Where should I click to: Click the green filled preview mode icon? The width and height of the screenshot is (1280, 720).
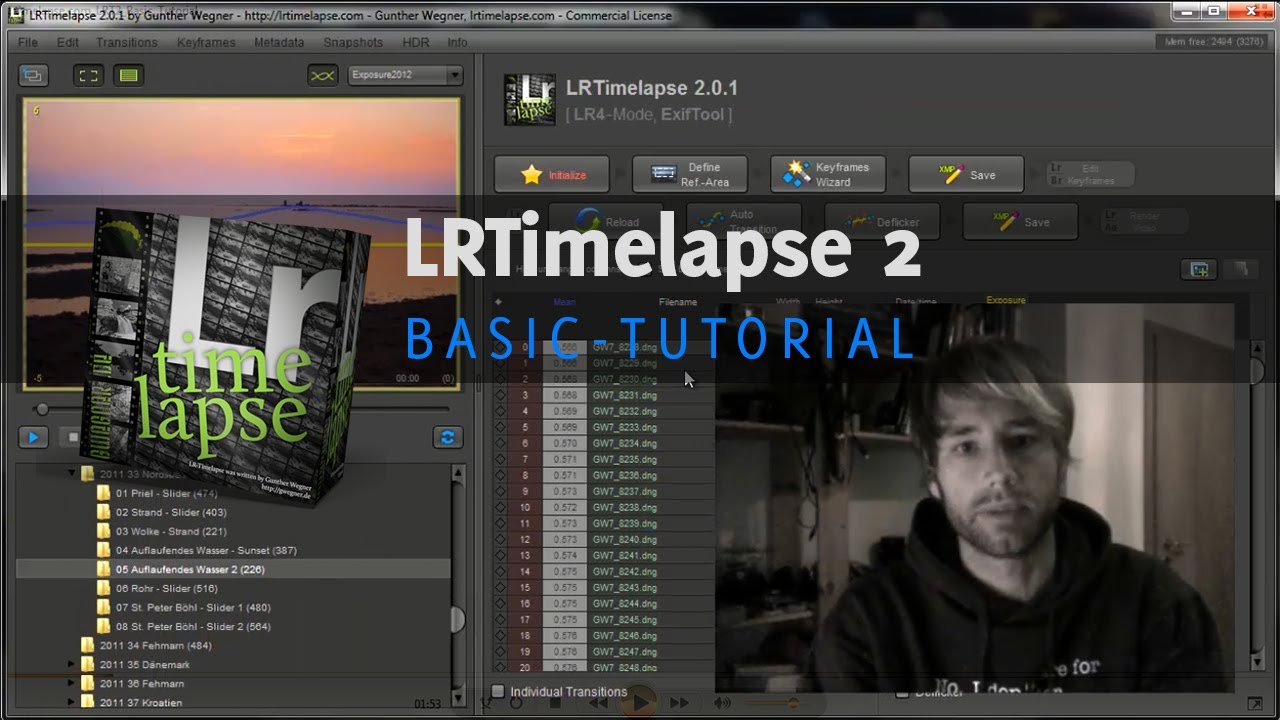pyautogui.click(x=128, y=75)
